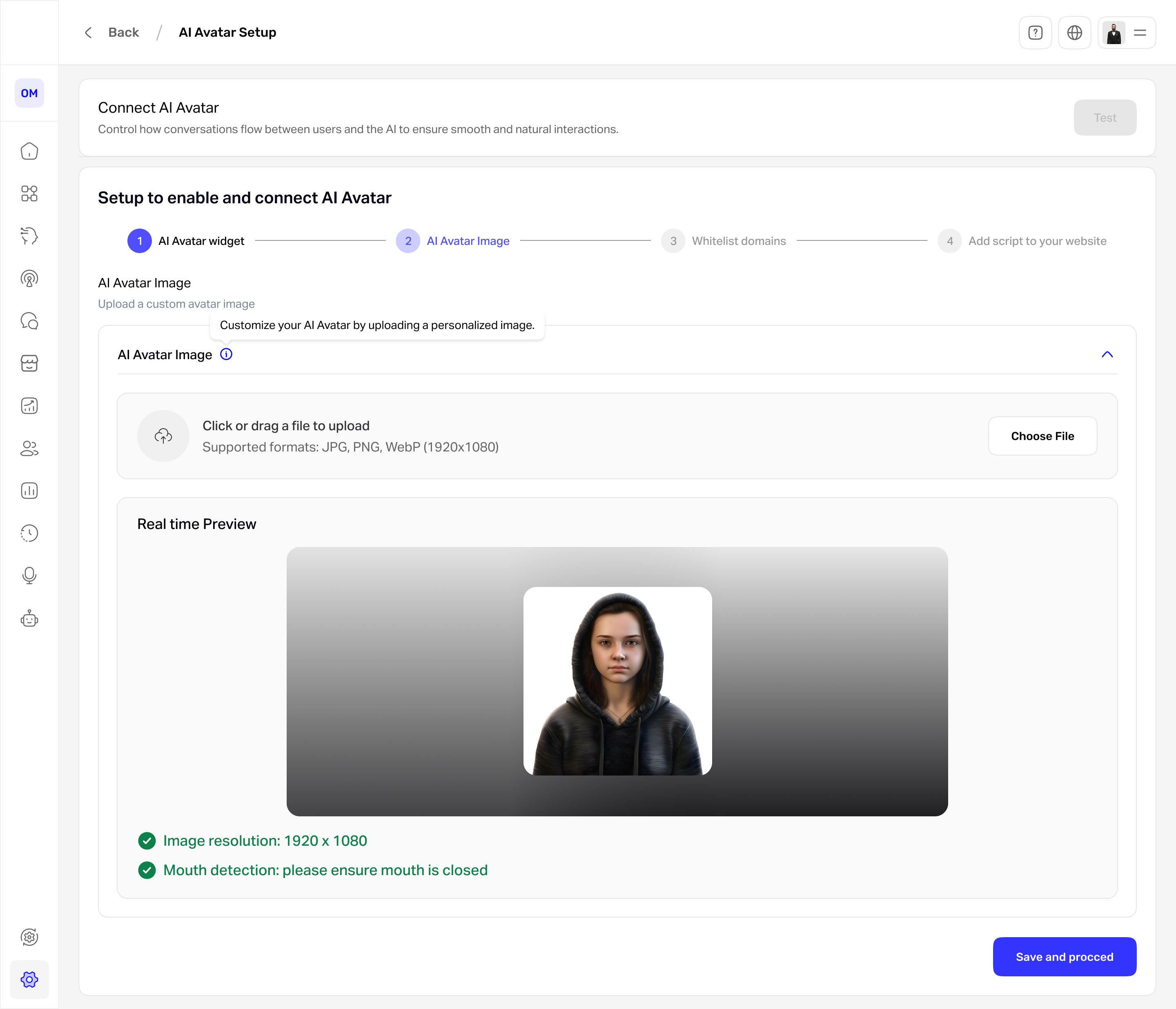This screenshot has height=1009, width=1176.
Task: Open the history clock icon in sidebar
Action: tap(29, 533)
